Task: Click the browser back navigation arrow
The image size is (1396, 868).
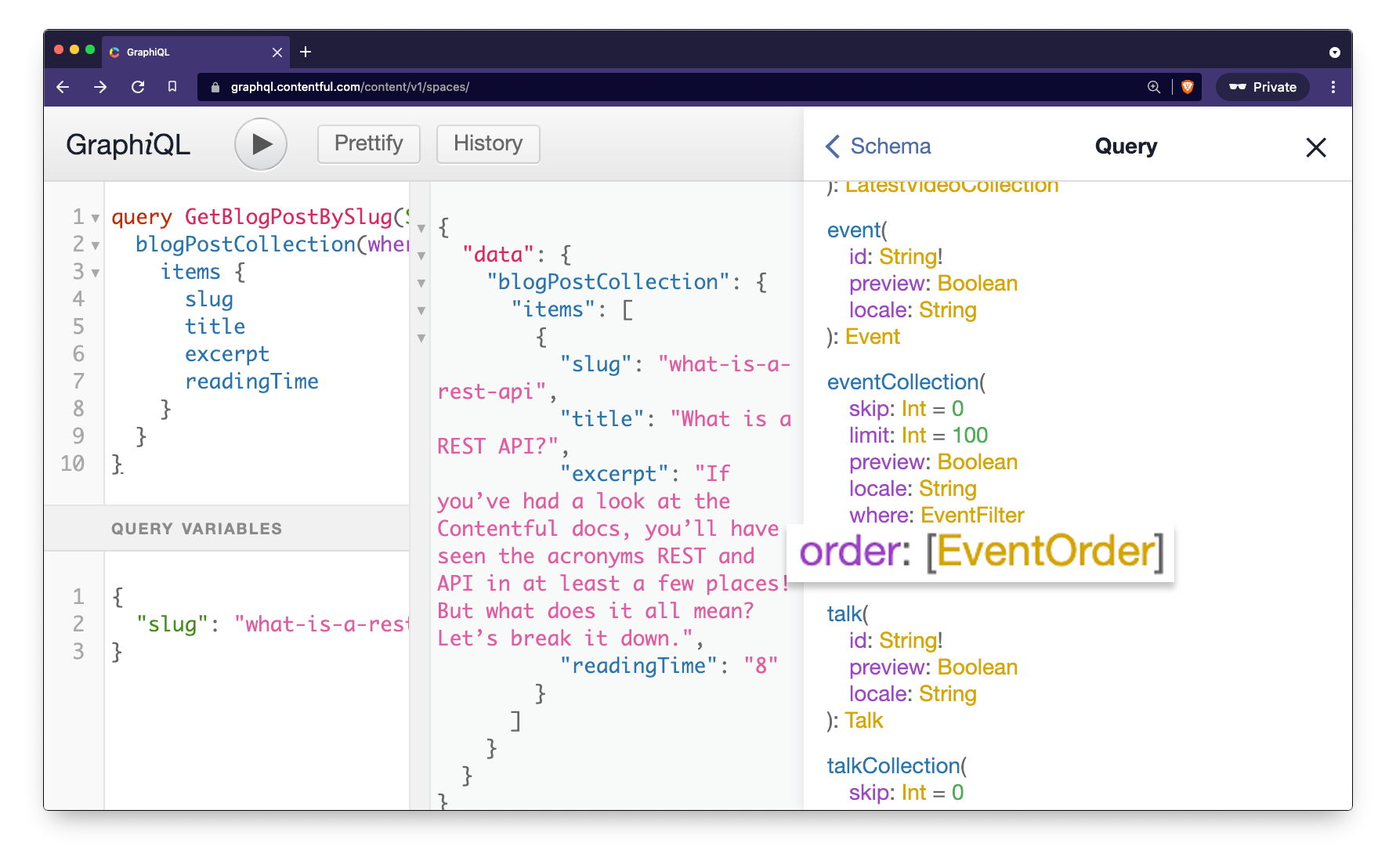Action: click(x=63, y=87)
